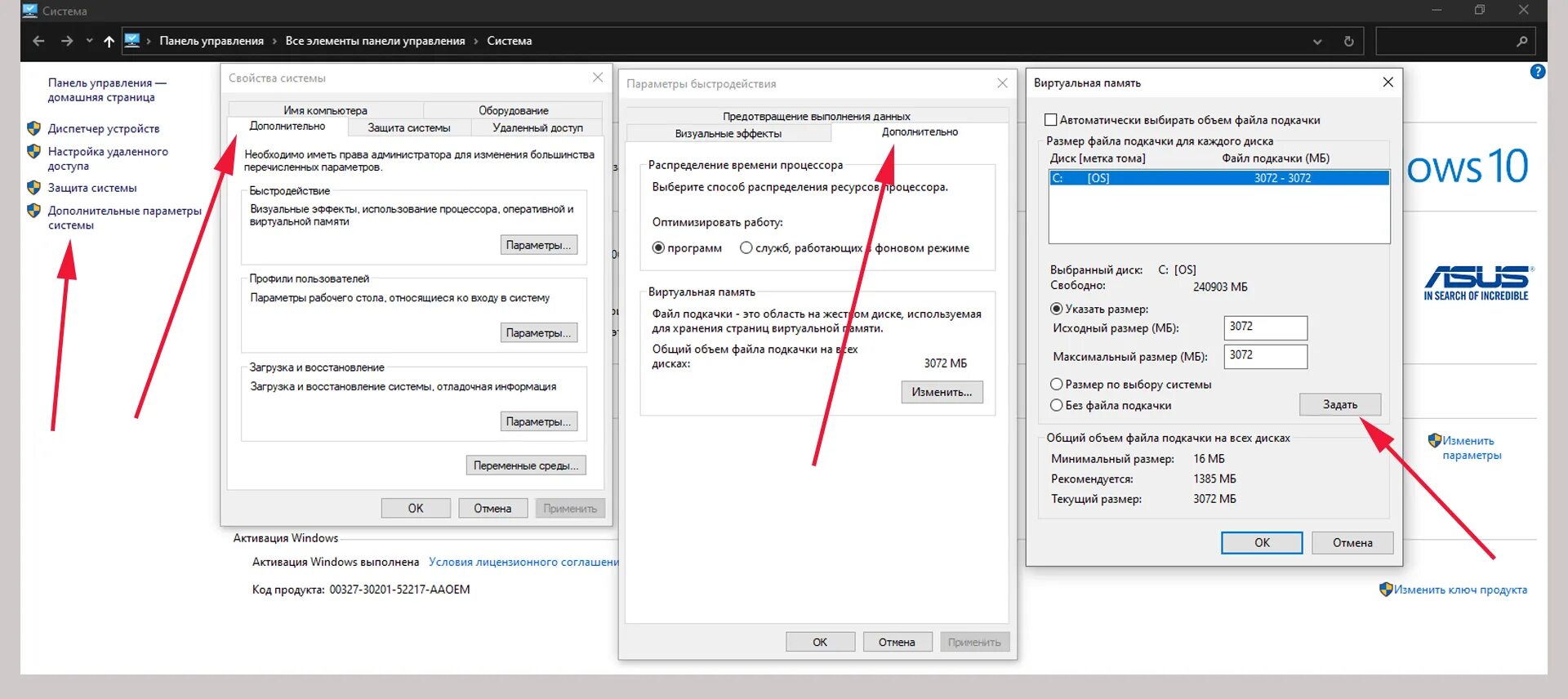This screenshot has height=699, width=1568.
Task: Expand chevron after Все элементы панели управления
Action: (x=476, y=41)
